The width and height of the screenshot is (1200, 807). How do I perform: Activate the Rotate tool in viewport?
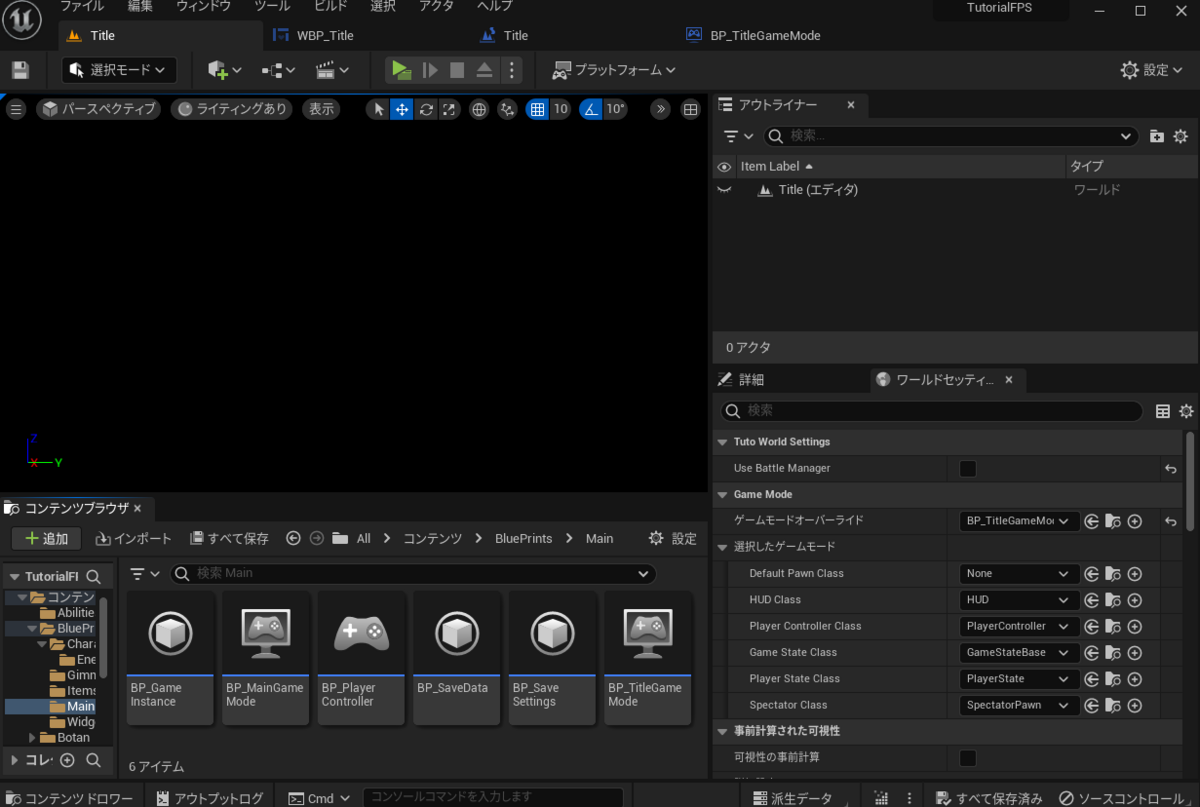(426, 109)
